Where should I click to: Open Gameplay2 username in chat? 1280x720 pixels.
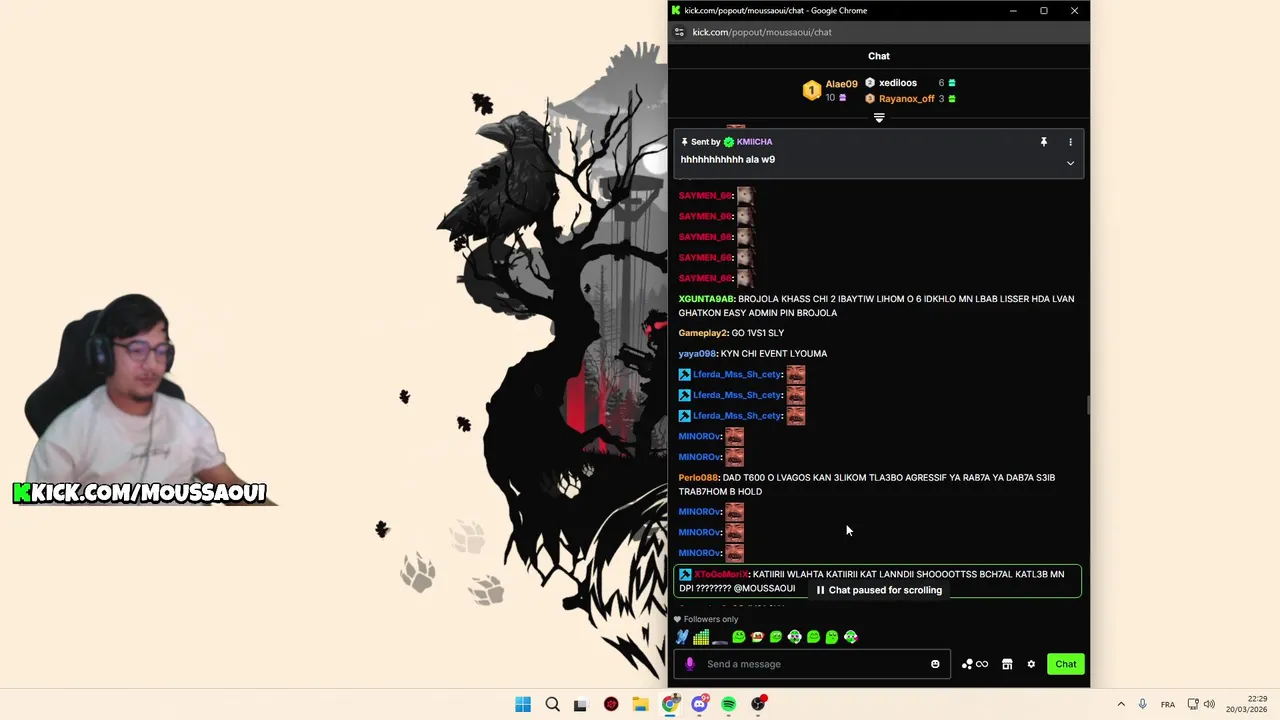[x=704, y=333]
